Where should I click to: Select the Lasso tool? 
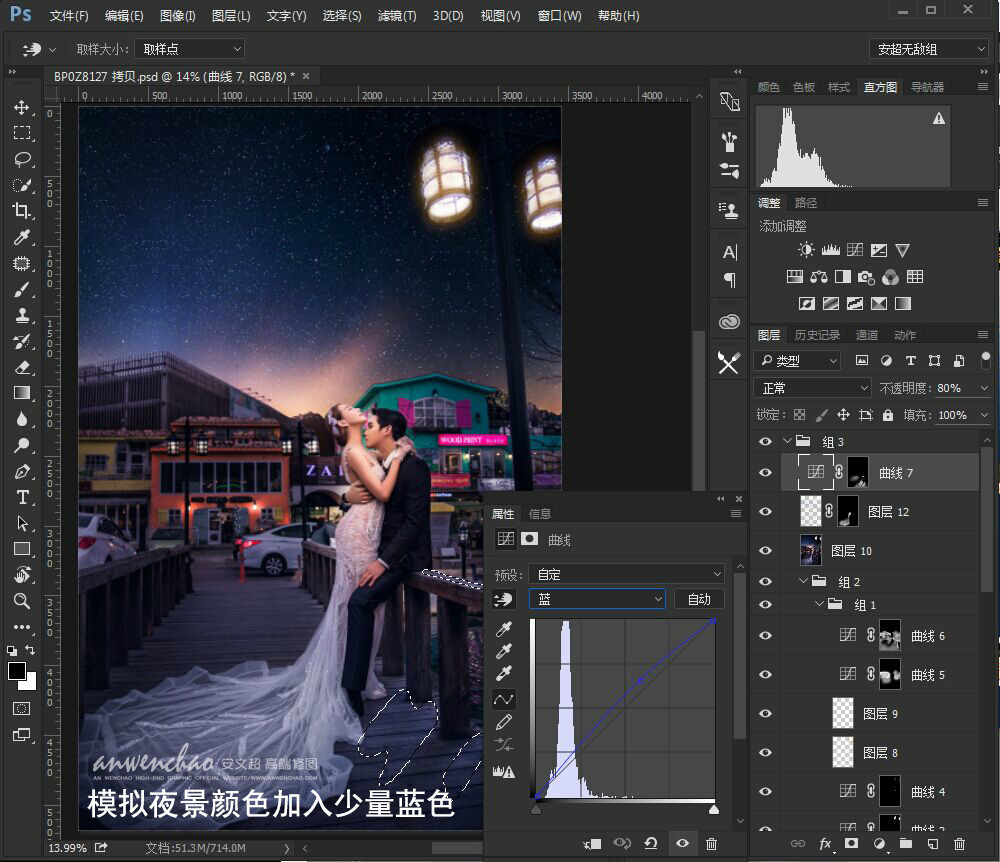(22, 159)
